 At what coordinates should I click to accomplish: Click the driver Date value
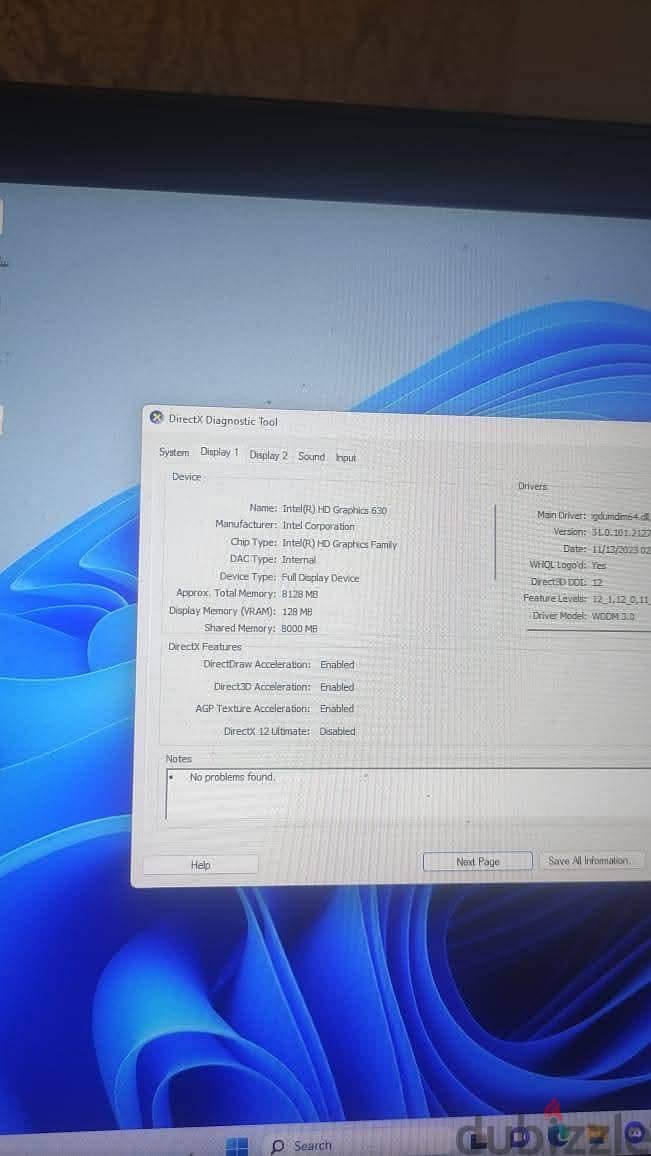pos(621,549)
